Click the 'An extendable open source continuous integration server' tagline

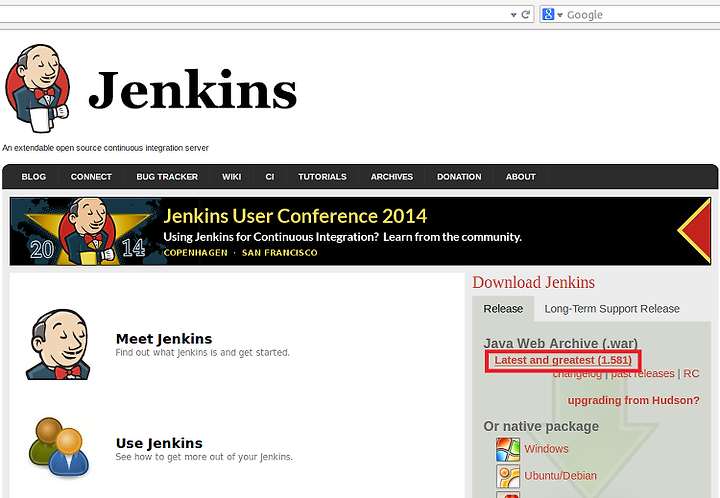click(x=105, y=148)
